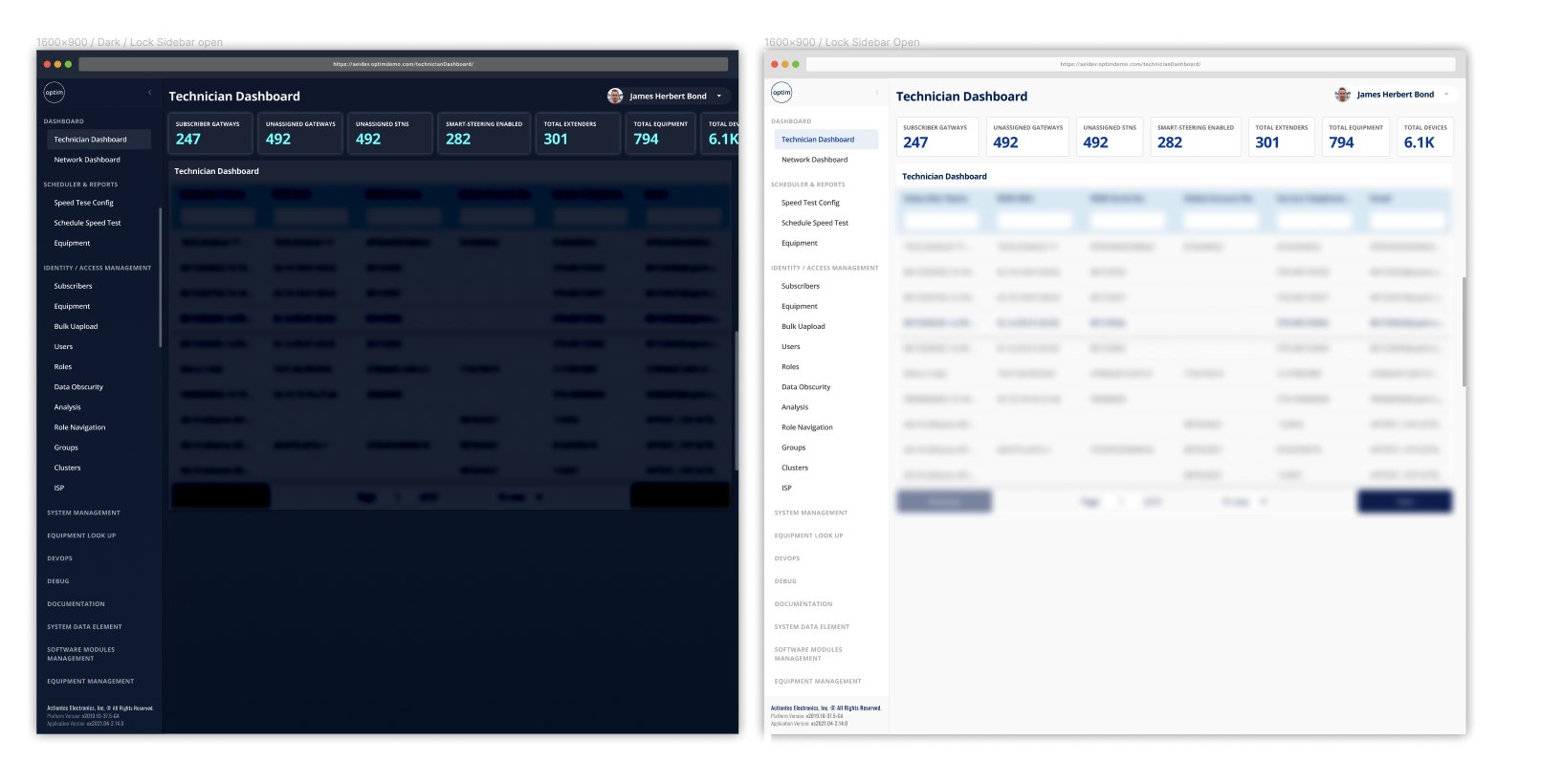This screenshot has width=1541, height=784.
Task: Open Network Dashboard in the light sidebar
Action: (x=814, y=160)
